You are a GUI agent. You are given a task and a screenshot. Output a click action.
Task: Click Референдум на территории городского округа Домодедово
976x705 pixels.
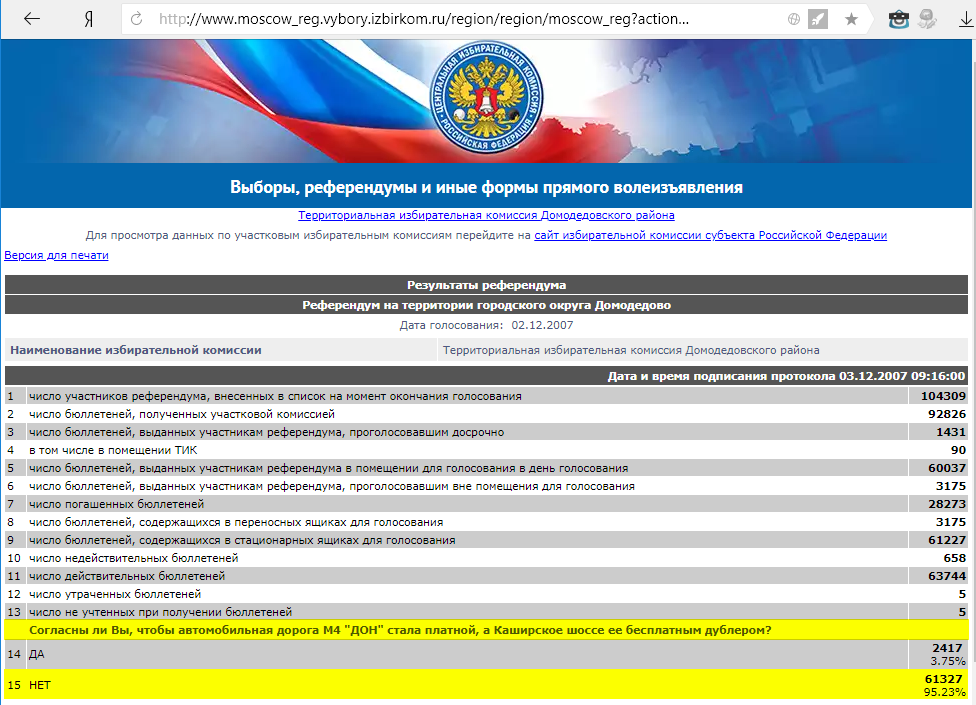[486, 305]
